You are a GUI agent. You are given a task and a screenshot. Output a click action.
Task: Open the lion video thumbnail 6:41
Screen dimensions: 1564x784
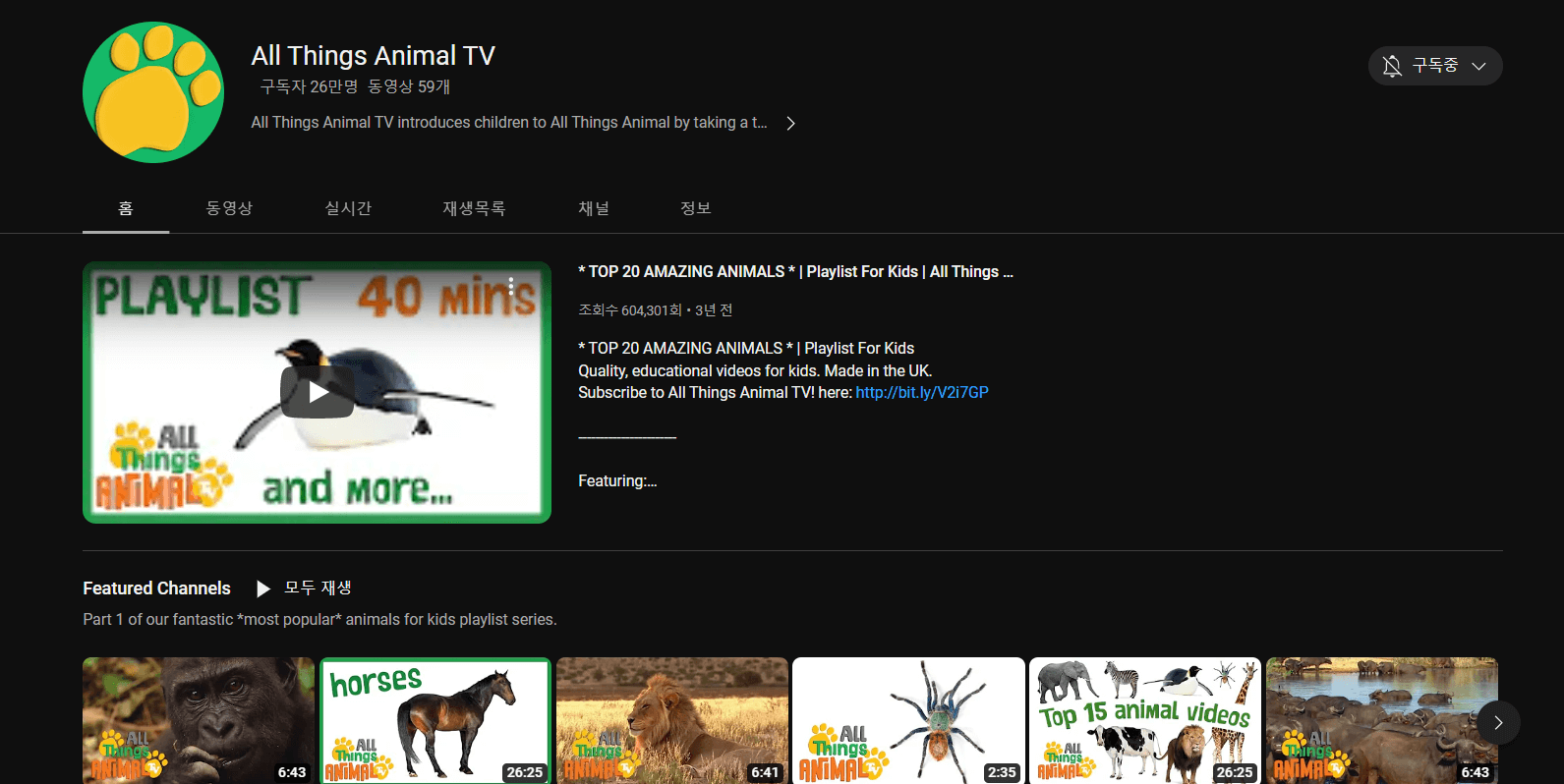672,720
